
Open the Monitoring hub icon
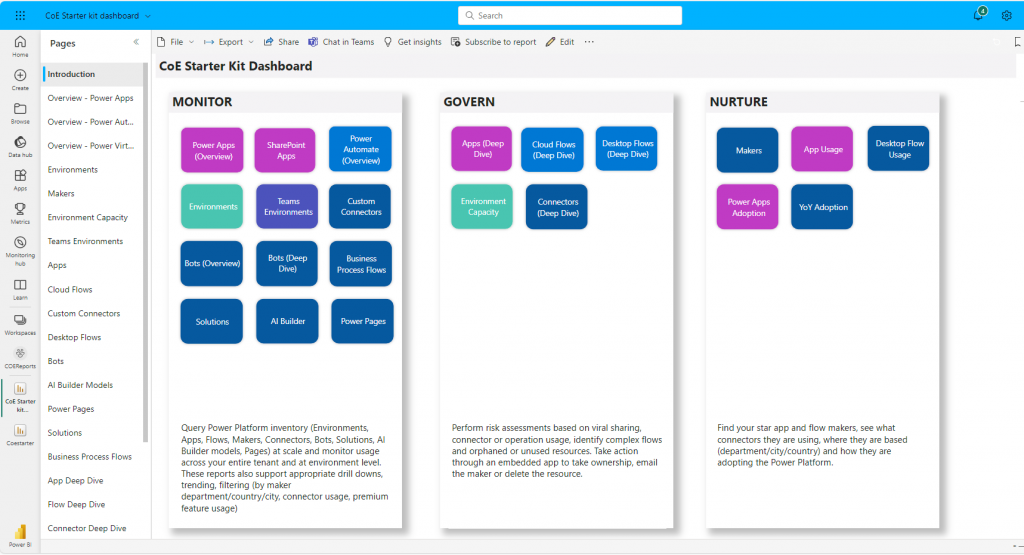coord(20,246)
